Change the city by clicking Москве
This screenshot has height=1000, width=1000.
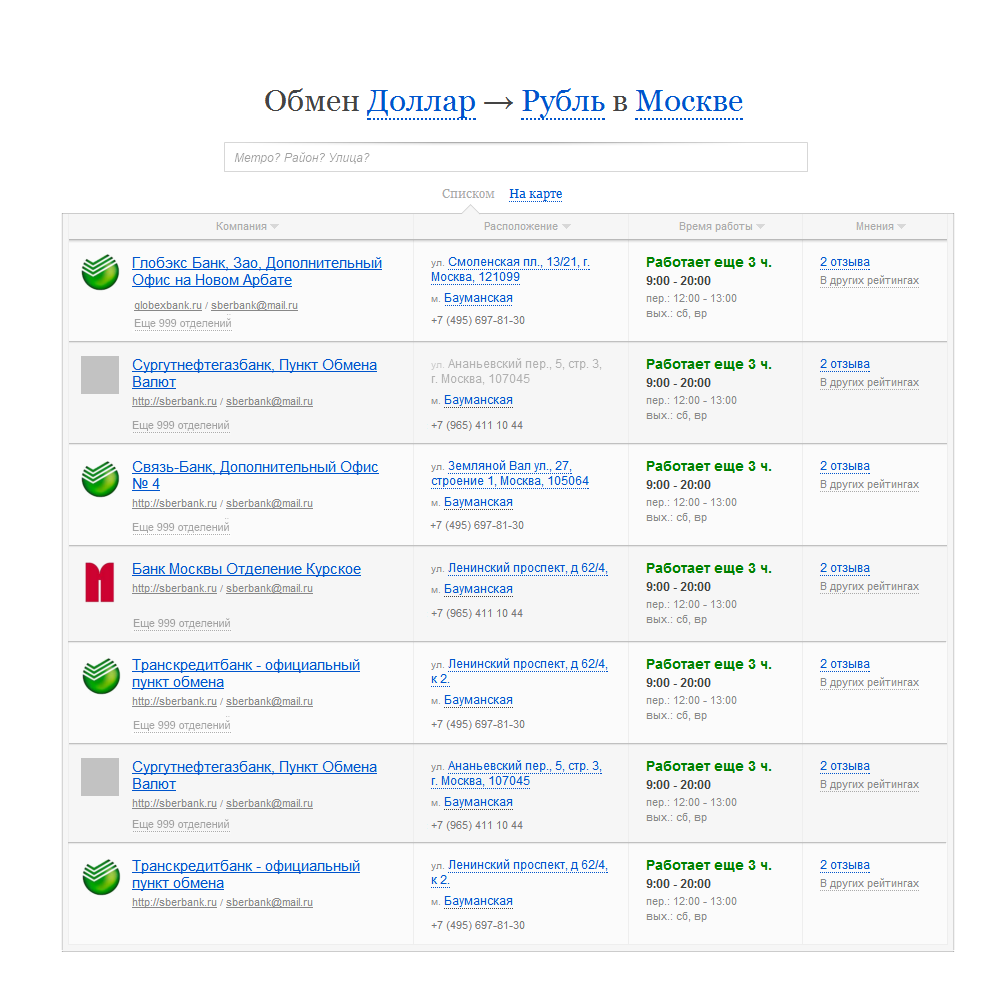(x=689, y=102)
